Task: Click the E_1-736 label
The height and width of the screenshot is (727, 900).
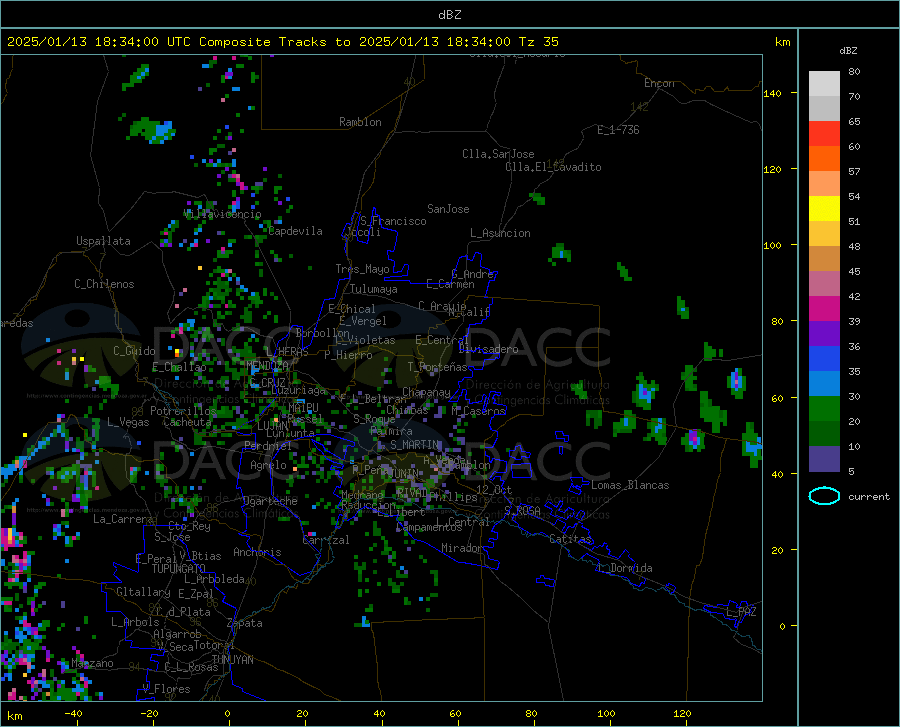Action: 618,130
